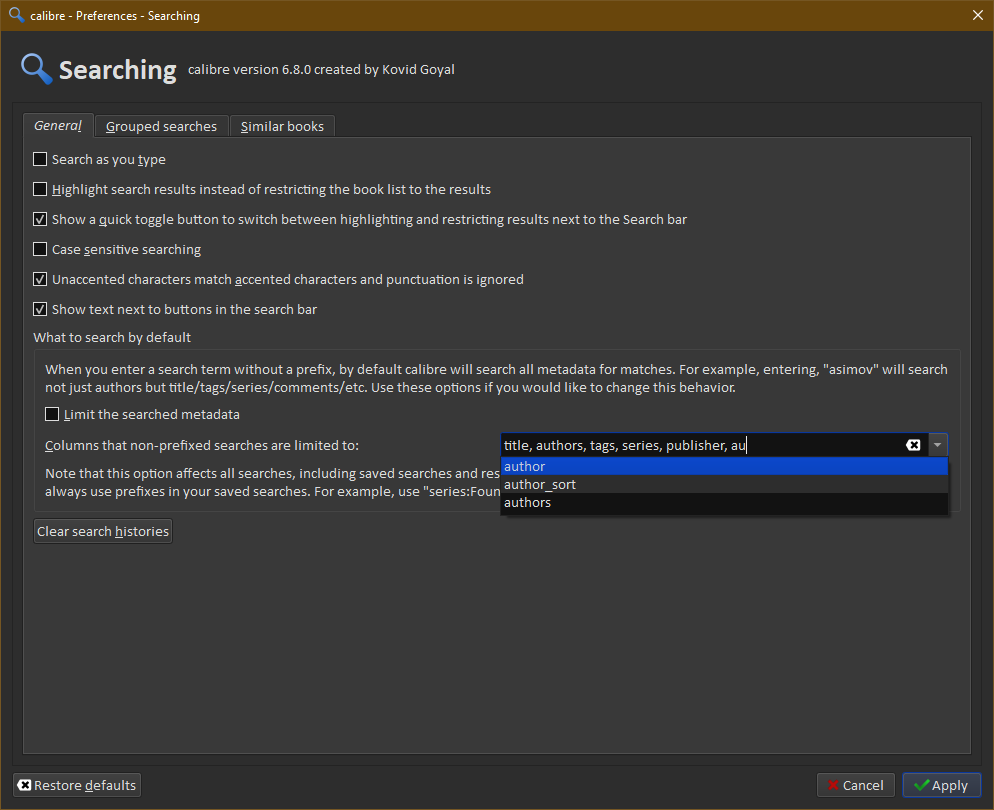Viewport: 994px width, 810px height.
Task: Check Limit the searched metadata
Action: click(52, 415)
